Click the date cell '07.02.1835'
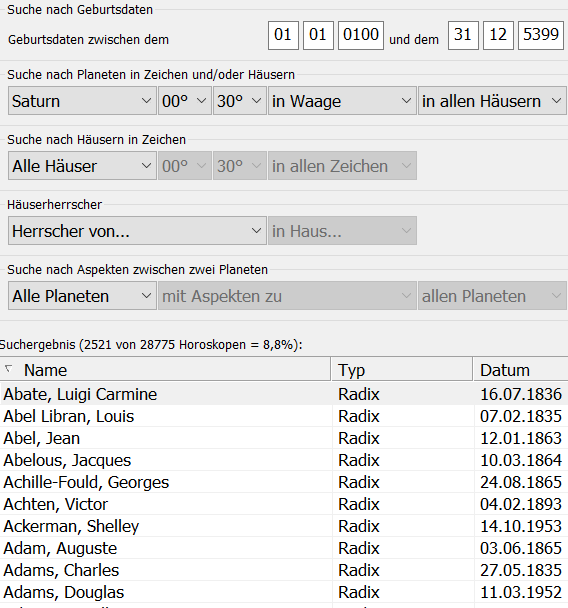 [521, 416]
